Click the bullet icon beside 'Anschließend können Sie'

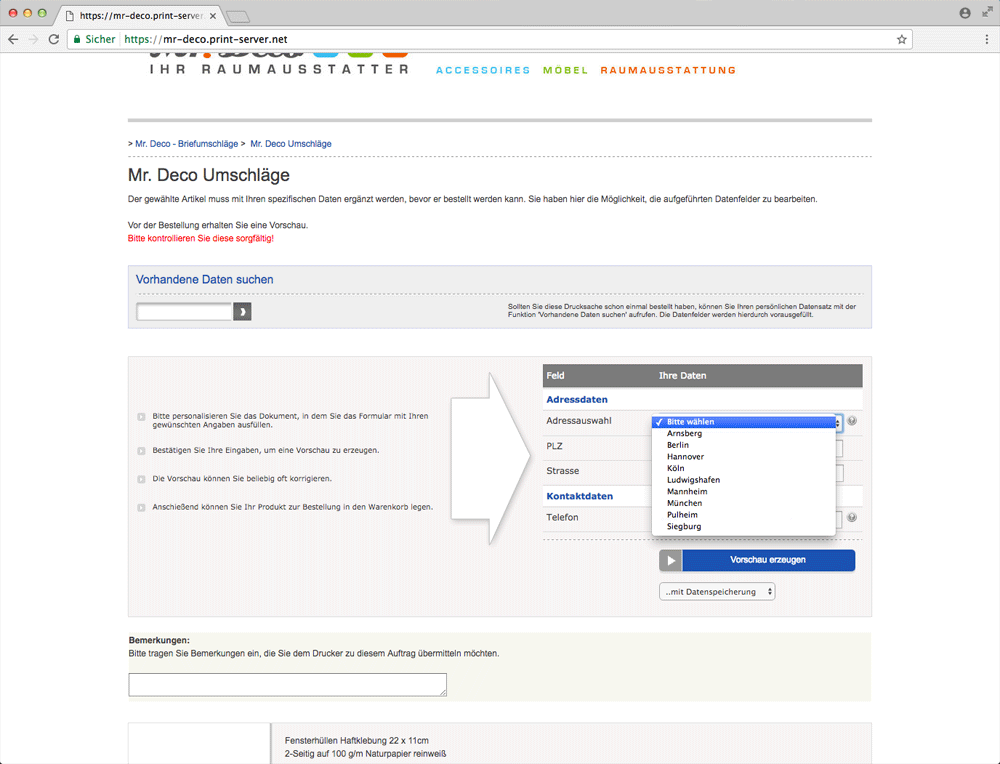[x=142, y=508]
